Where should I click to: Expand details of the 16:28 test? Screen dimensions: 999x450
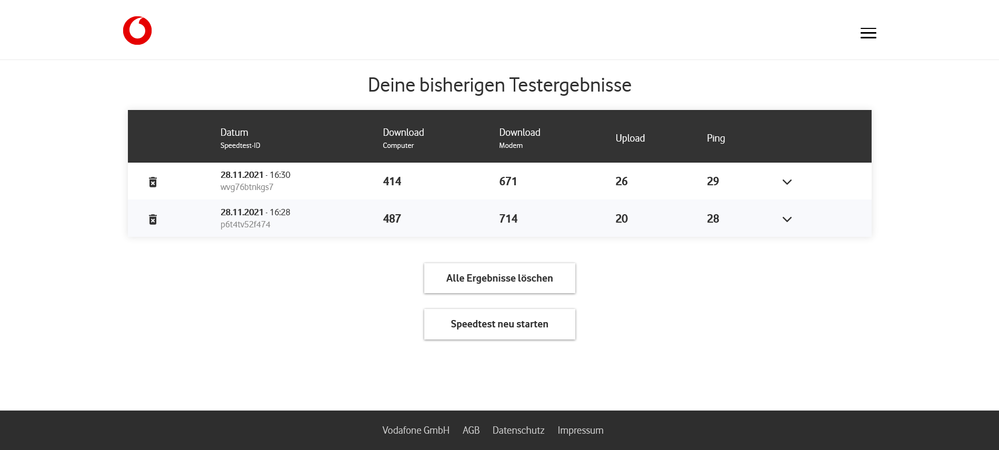[787, 219]
